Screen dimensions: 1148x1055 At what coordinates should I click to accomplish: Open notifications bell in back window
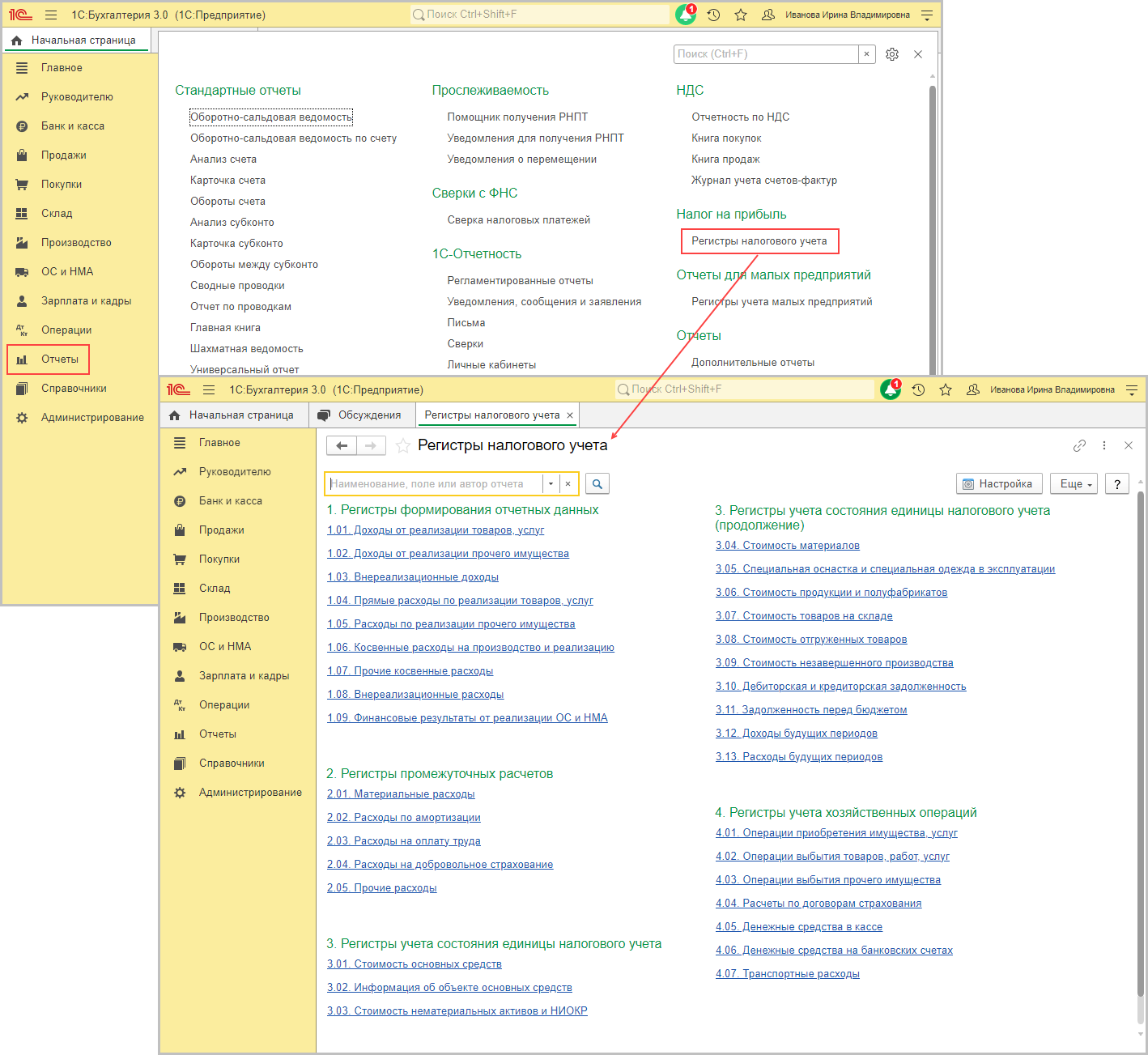686,15
